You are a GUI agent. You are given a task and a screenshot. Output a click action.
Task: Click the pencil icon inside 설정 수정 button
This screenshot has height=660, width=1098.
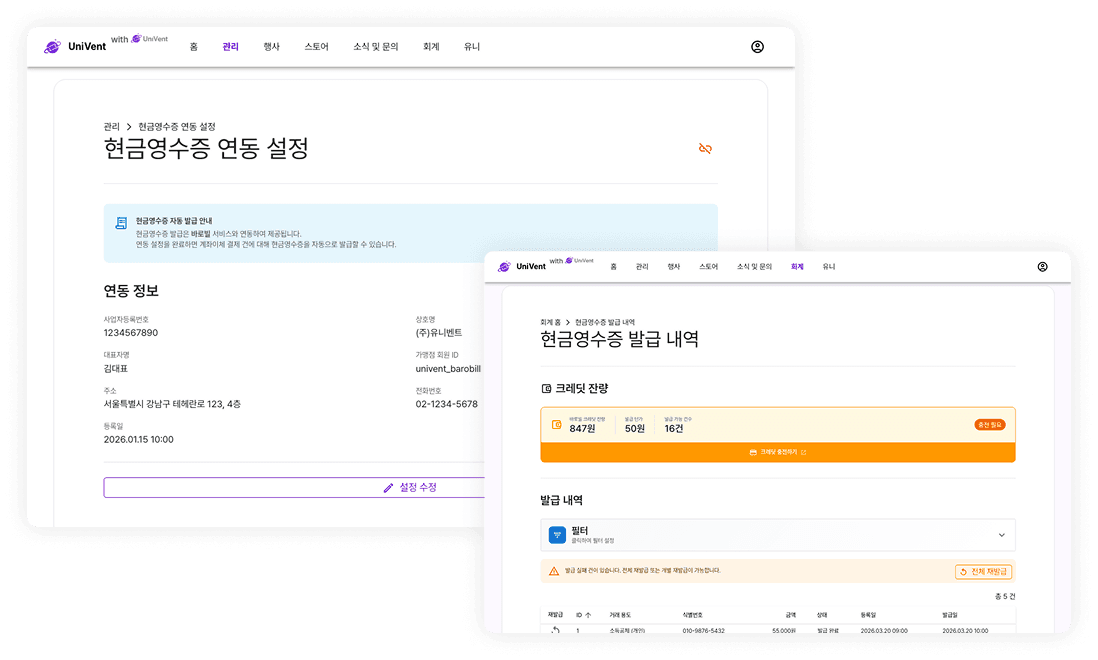(388, 487)
